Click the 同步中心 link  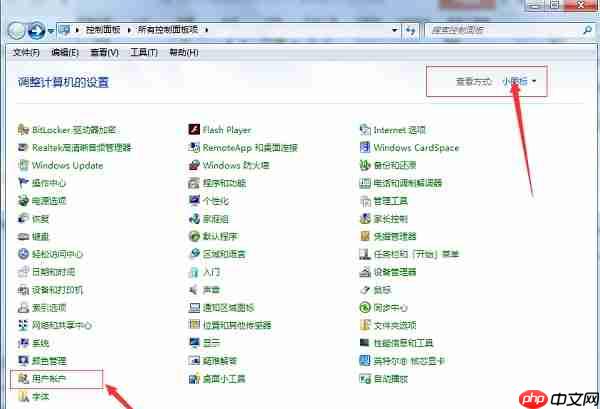[x=390, y=308]
